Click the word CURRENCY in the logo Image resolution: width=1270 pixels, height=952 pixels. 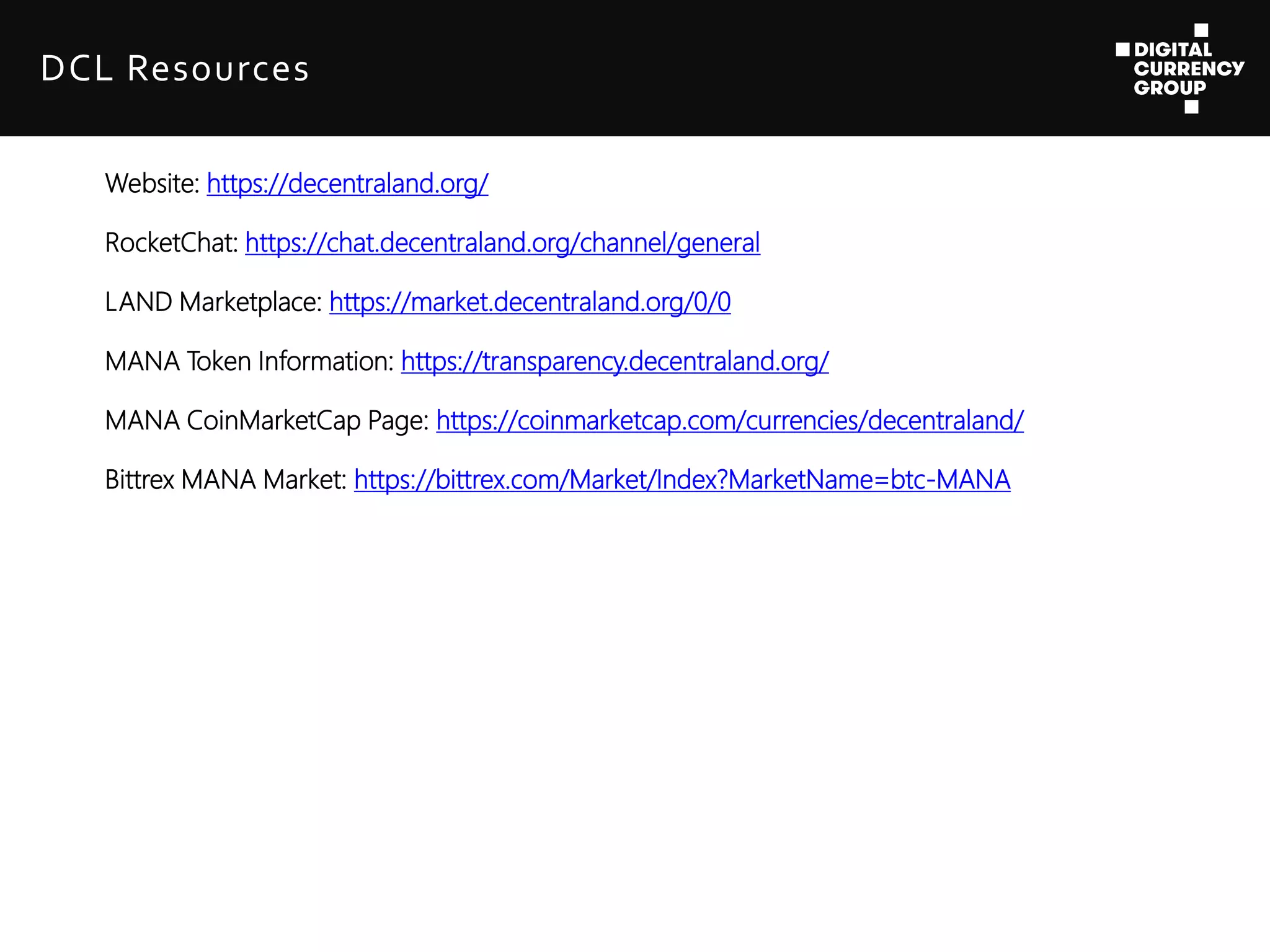1189,69
